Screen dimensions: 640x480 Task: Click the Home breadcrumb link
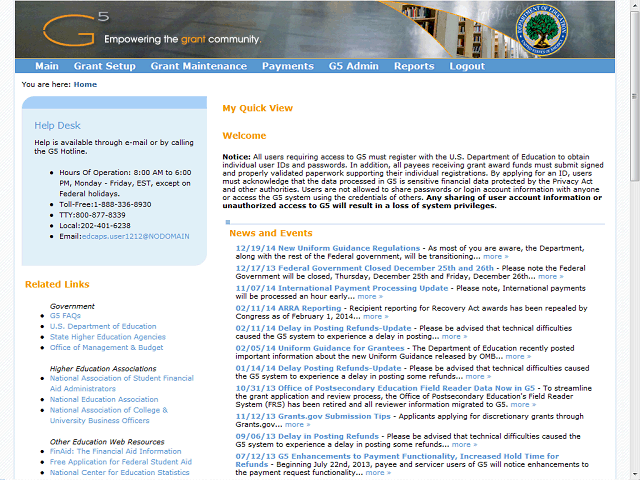click(x=85, y=84)
